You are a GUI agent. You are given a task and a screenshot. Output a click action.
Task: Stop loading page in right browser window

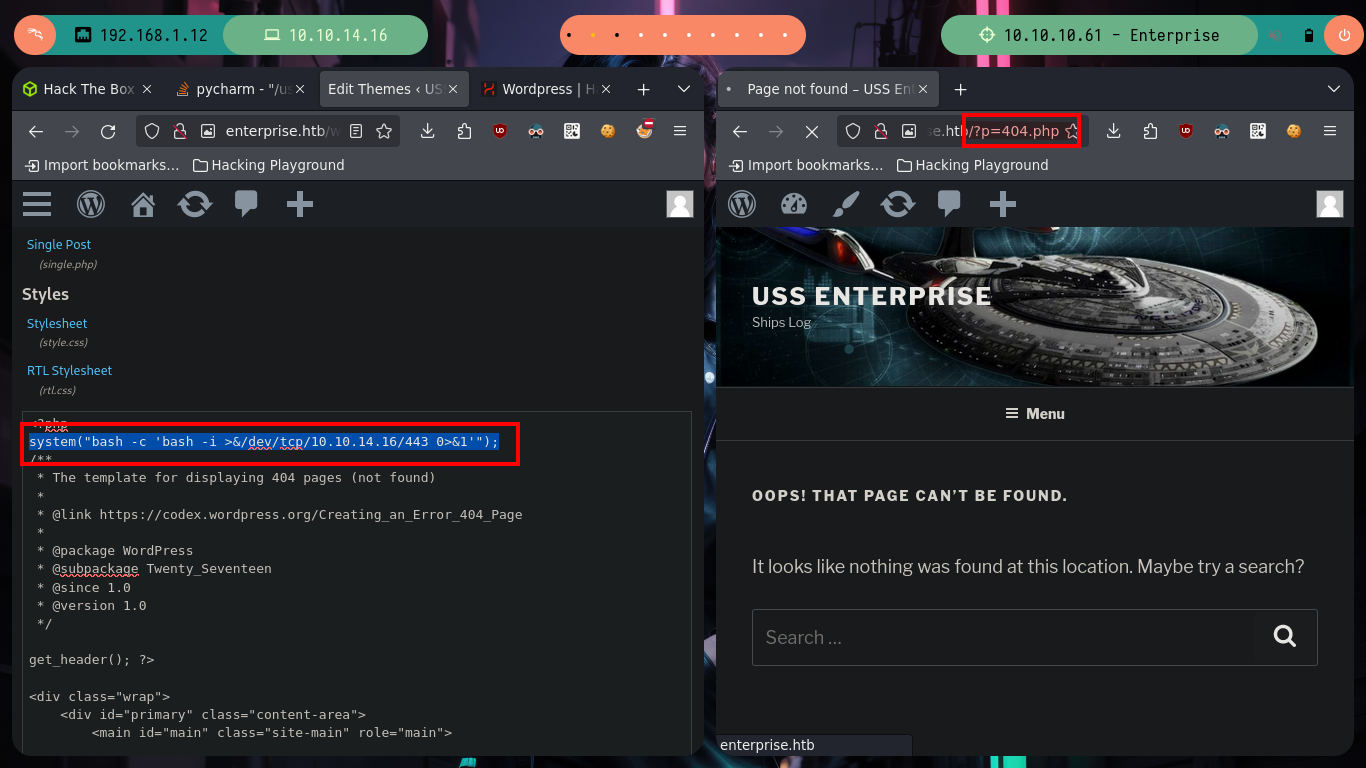tap(812, 131)
